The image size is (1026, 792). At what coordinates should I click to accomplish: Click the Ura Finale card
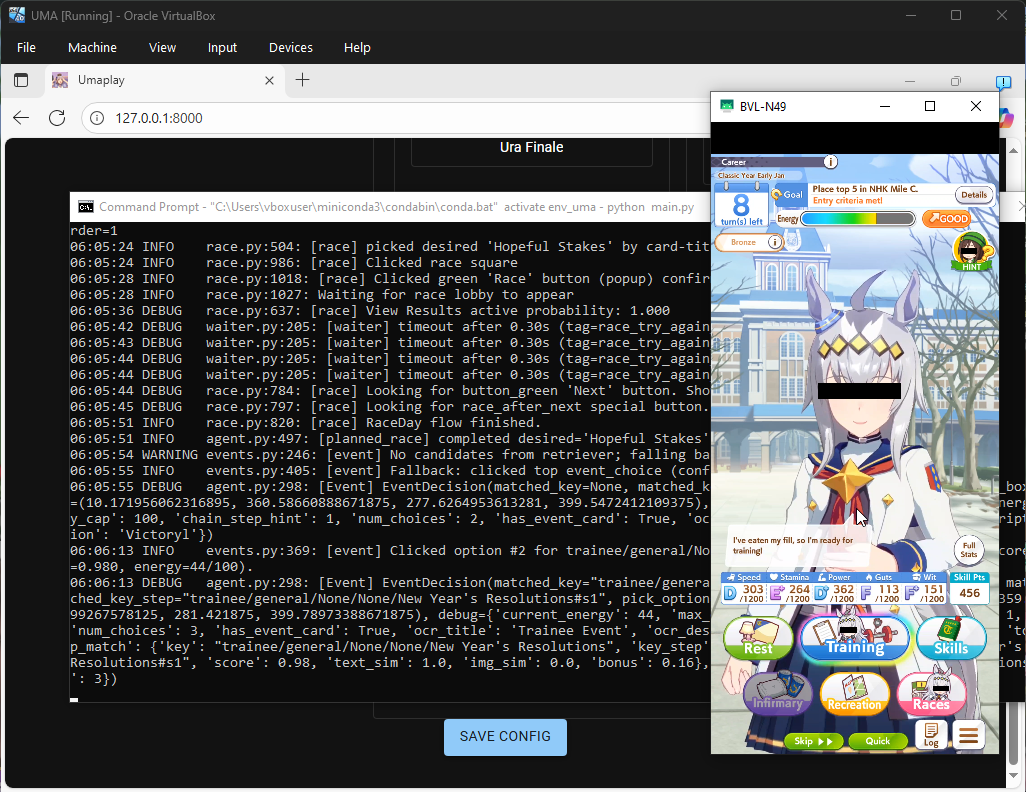click(x=531, y=149)
